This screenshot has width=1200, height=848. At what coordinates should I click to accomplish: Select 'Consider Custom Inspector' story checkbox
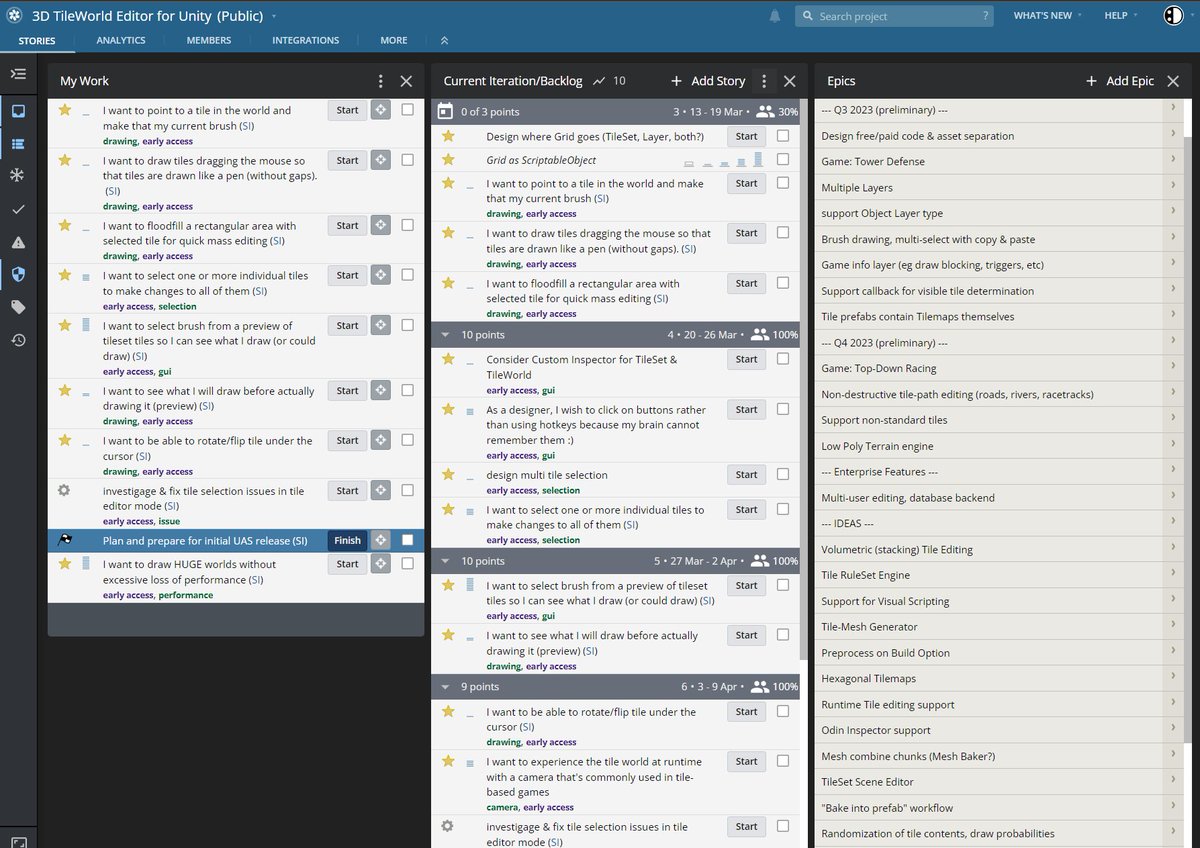(x=783, y=359)
